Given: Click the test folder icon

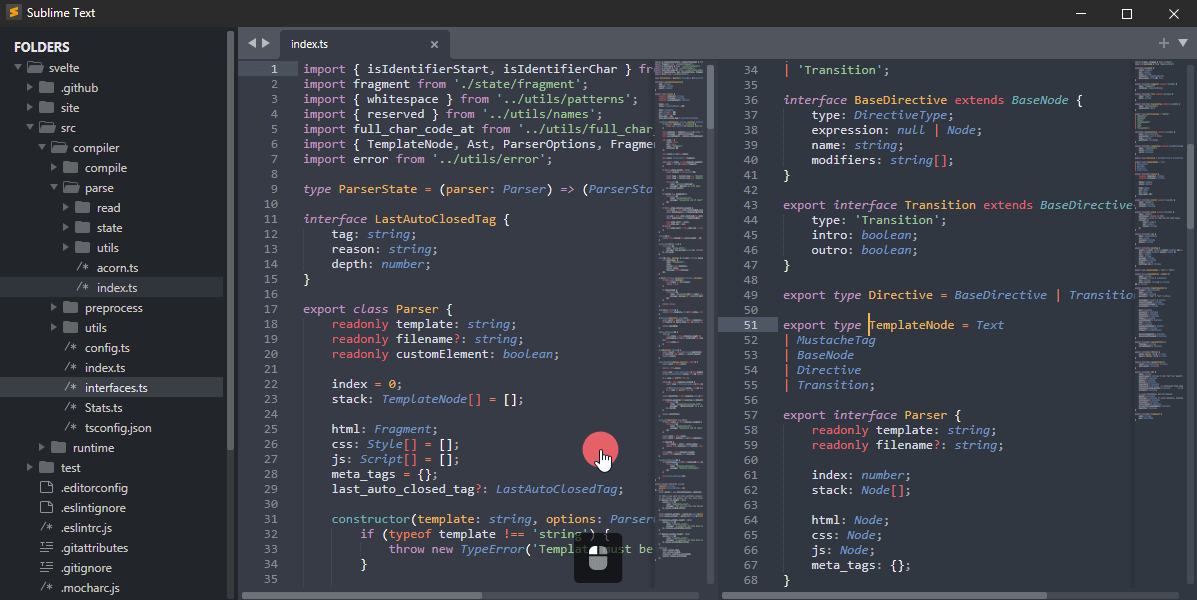Looking at the screenshot, I should (47, 467).
